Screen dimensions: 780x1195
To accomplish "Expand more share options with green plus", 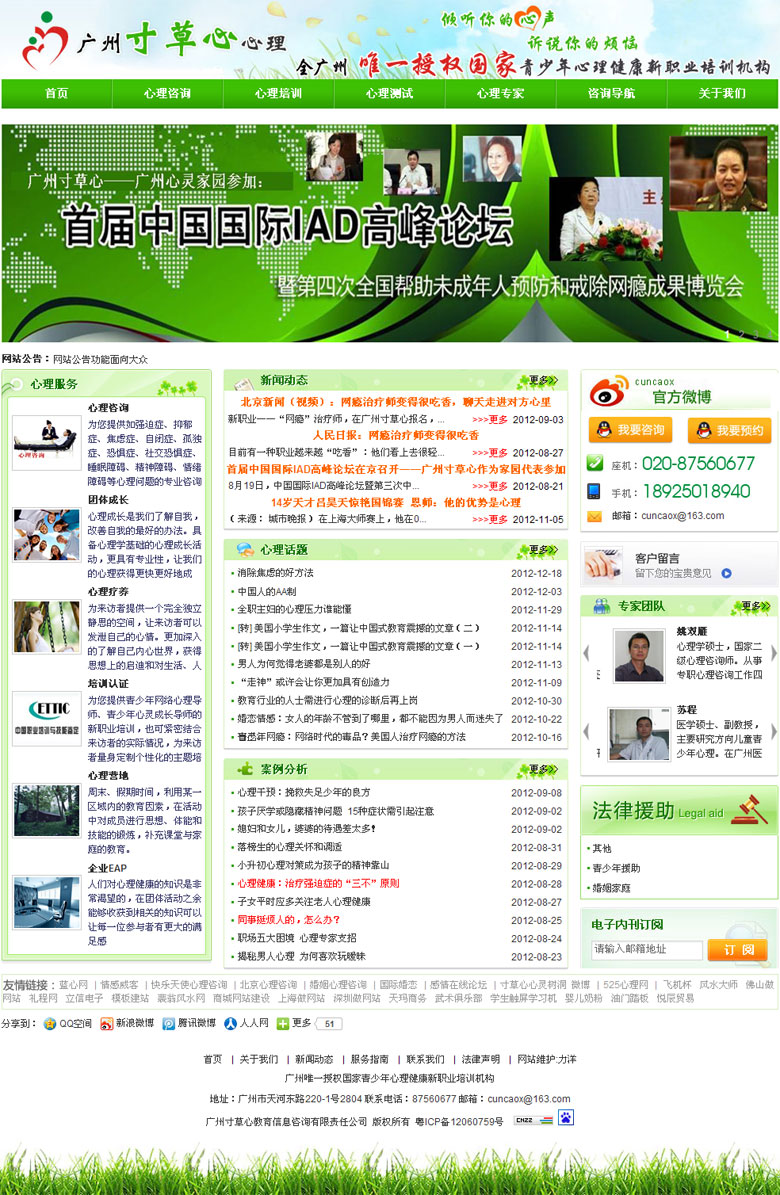I will click(x=283, y=1023).
